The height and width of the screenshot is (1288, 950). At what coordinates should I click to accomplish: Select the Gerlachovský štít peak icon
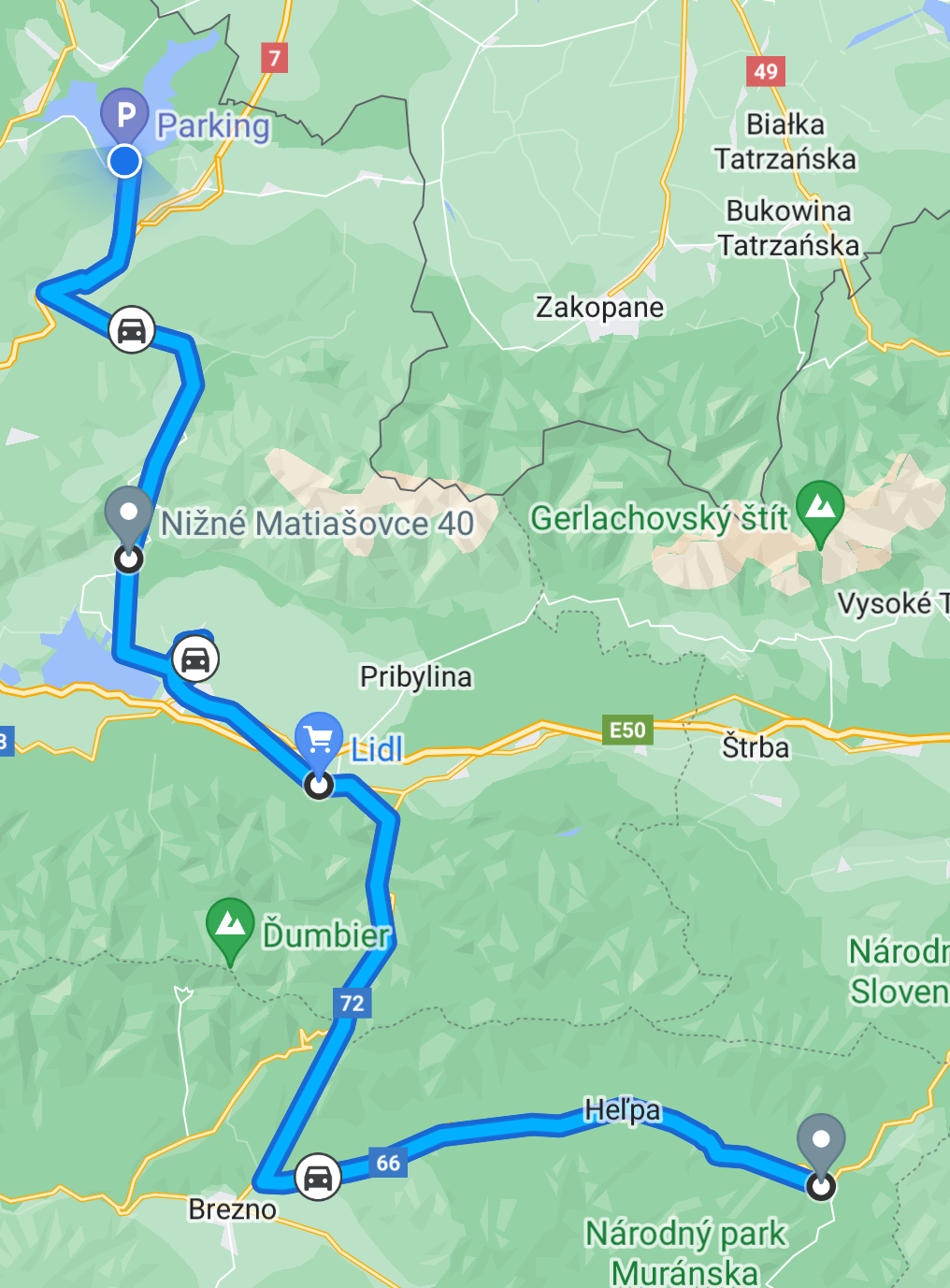click(820, 511)
